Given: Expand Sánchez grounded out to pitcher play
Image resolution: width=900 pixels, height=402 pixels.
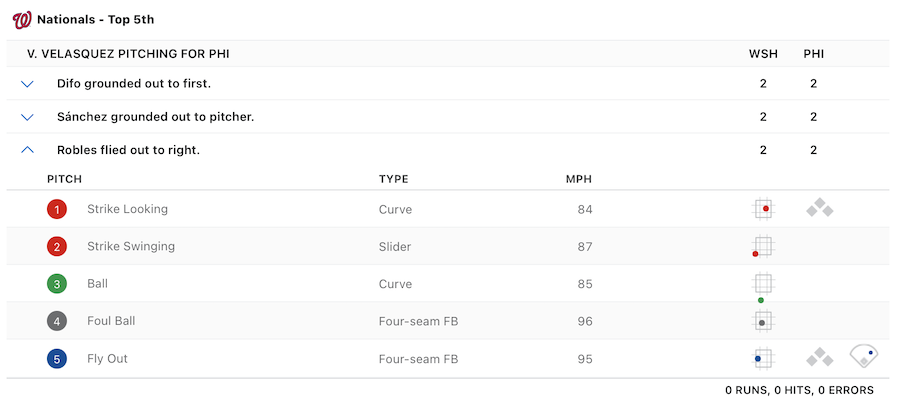Looking at the screenshot, I should (x=27, y=117).
